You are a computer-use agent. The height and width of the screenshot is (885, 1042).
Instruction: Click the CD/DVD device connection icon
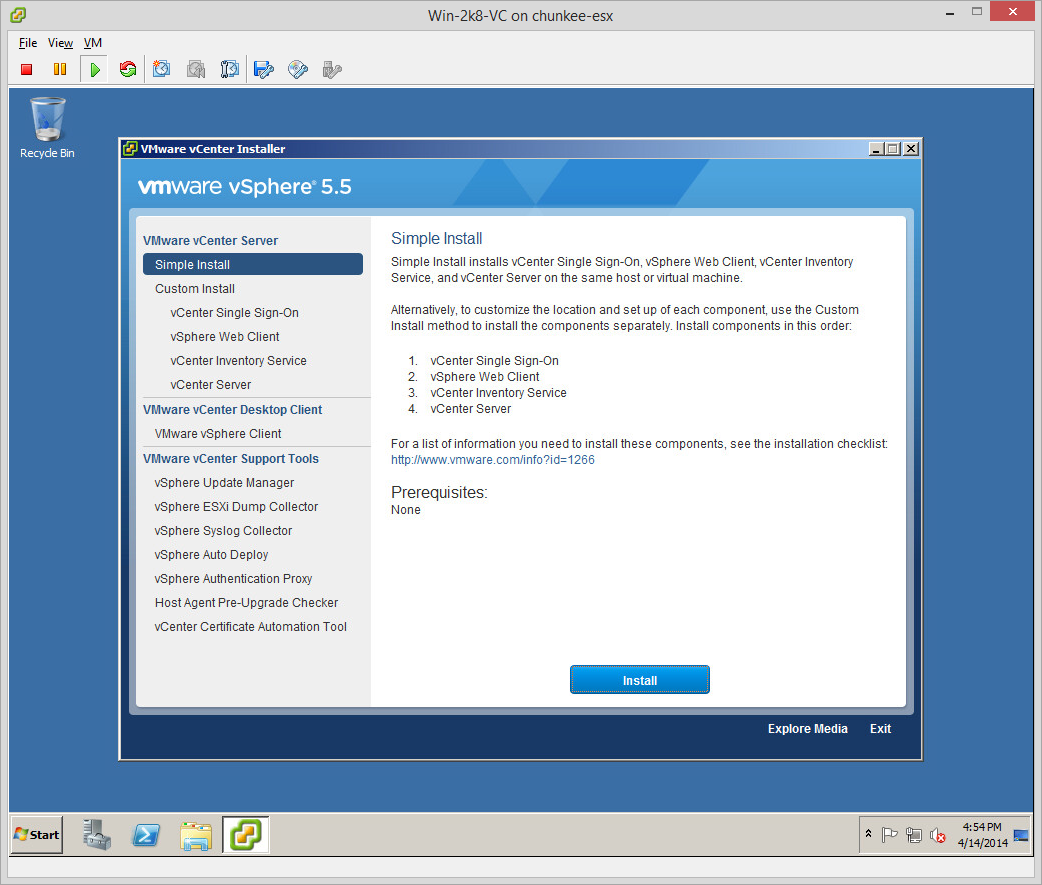[298, 69]
